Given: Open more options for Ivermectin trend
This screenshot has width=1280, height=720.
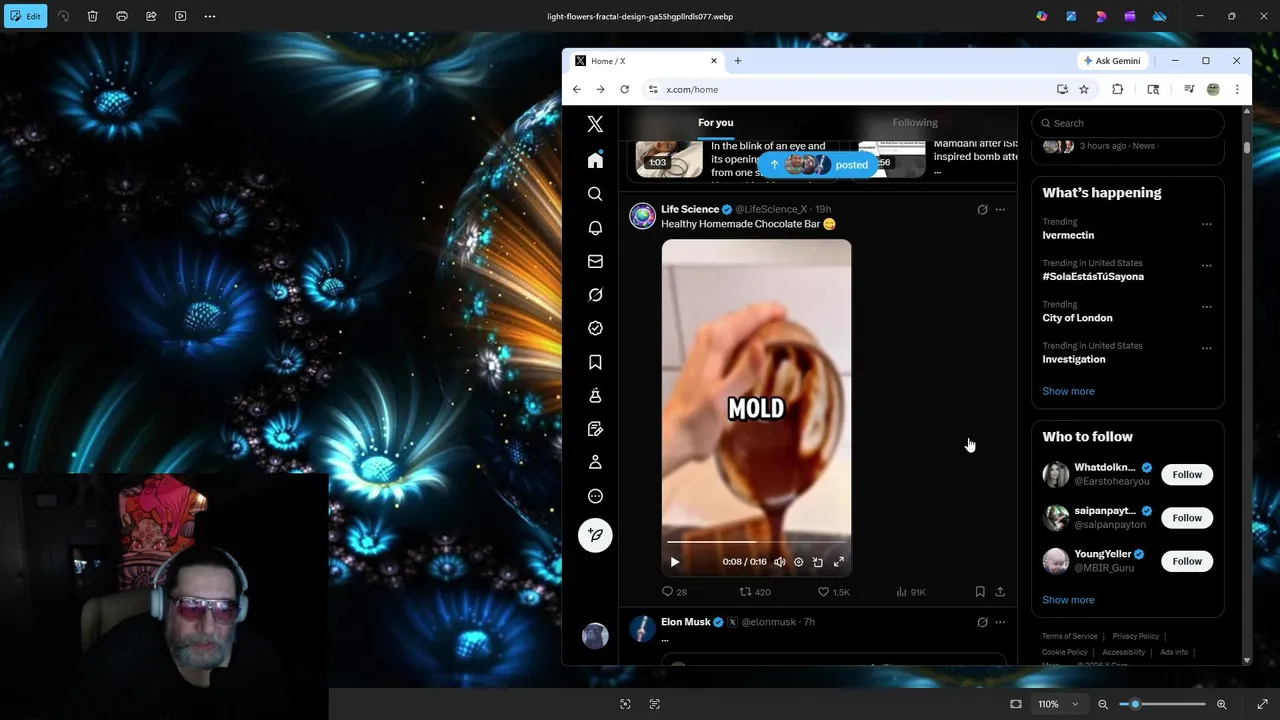Looking at the screenshot, I should [x=1207, y=224].
